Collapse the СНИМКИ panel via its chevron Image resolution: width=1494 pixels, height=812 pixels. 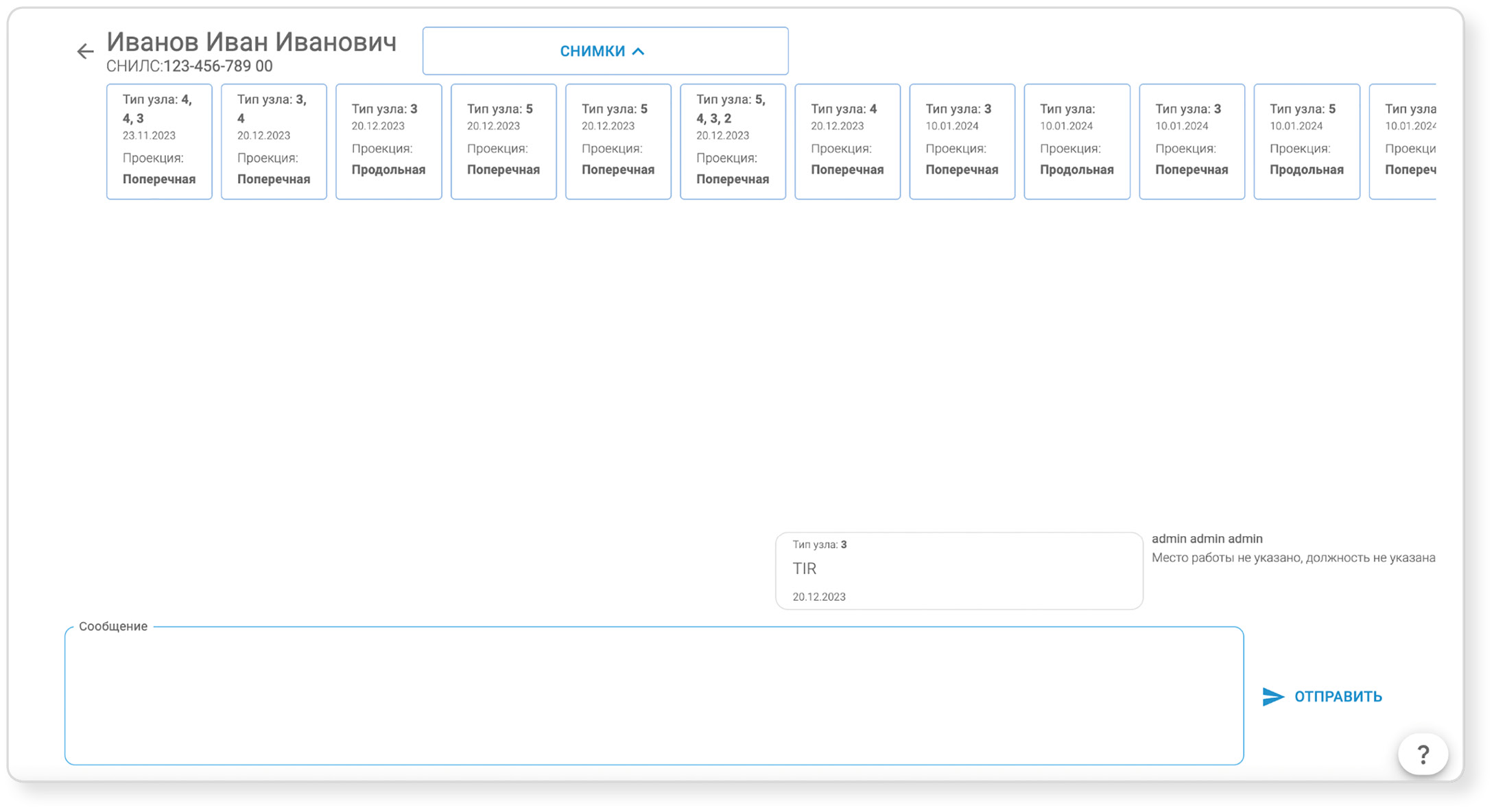pos(639,51)
